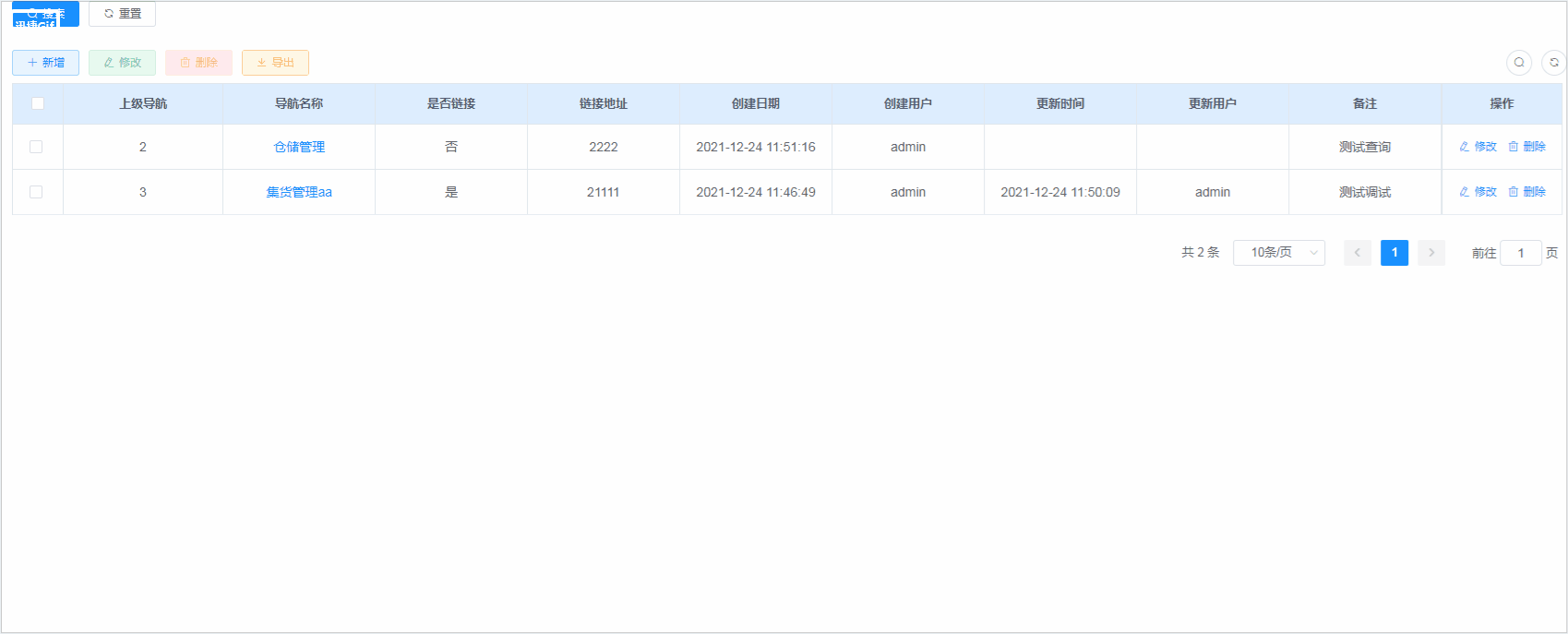
Task: Click the remark cell 测试调试
Action: [1365, 192]
